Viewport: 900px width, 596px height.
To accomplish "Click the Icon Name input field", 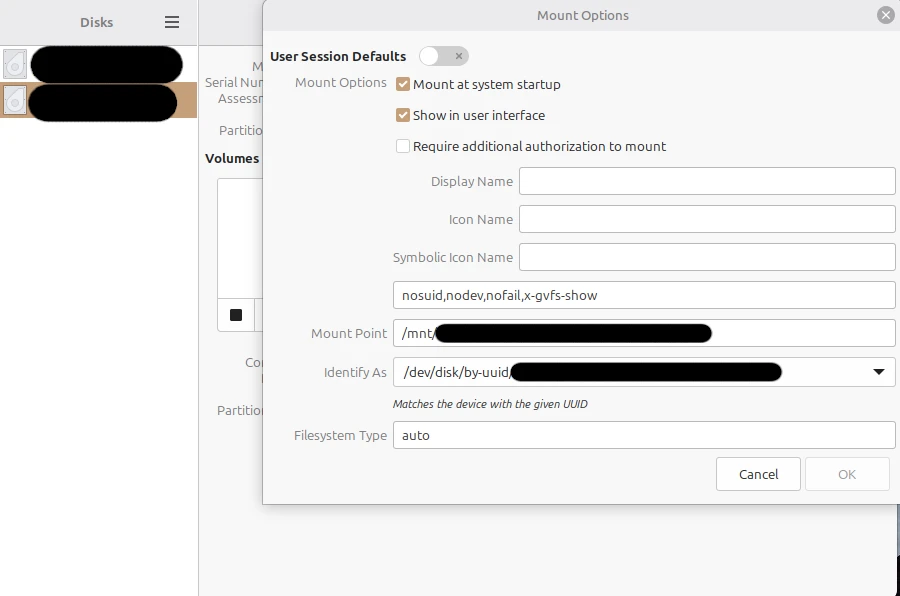I will tap(706, 219).
